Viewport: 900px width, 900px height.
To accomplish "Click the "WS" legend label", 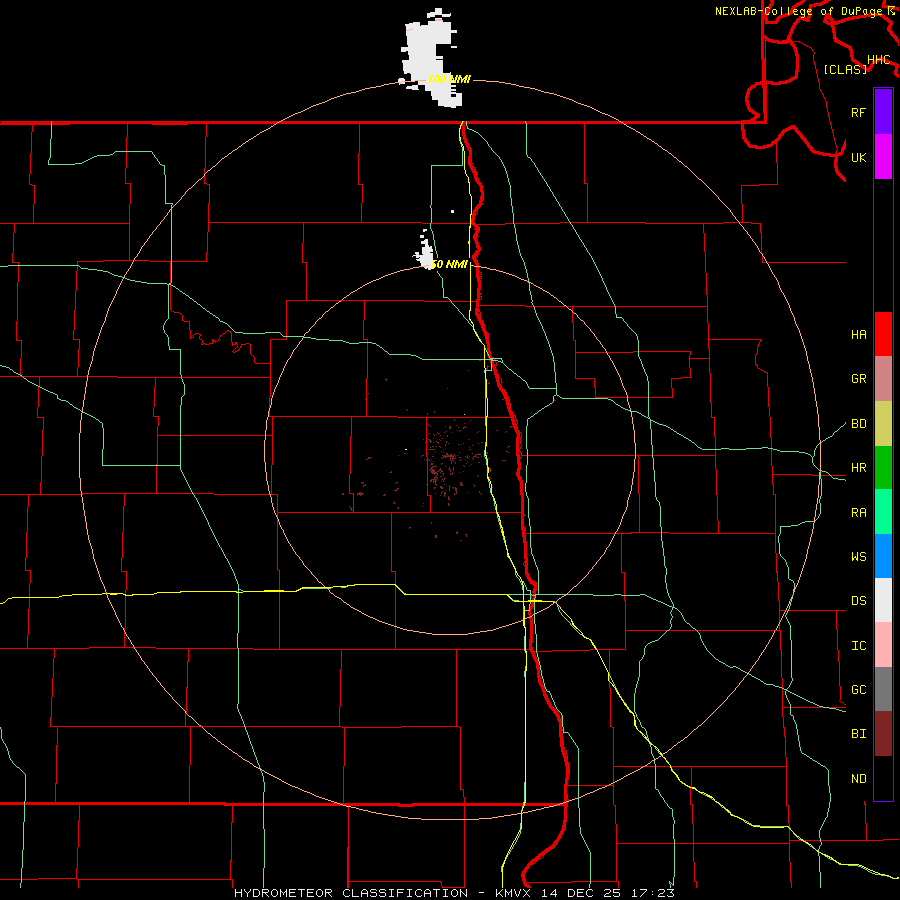I will click(858, 556).
